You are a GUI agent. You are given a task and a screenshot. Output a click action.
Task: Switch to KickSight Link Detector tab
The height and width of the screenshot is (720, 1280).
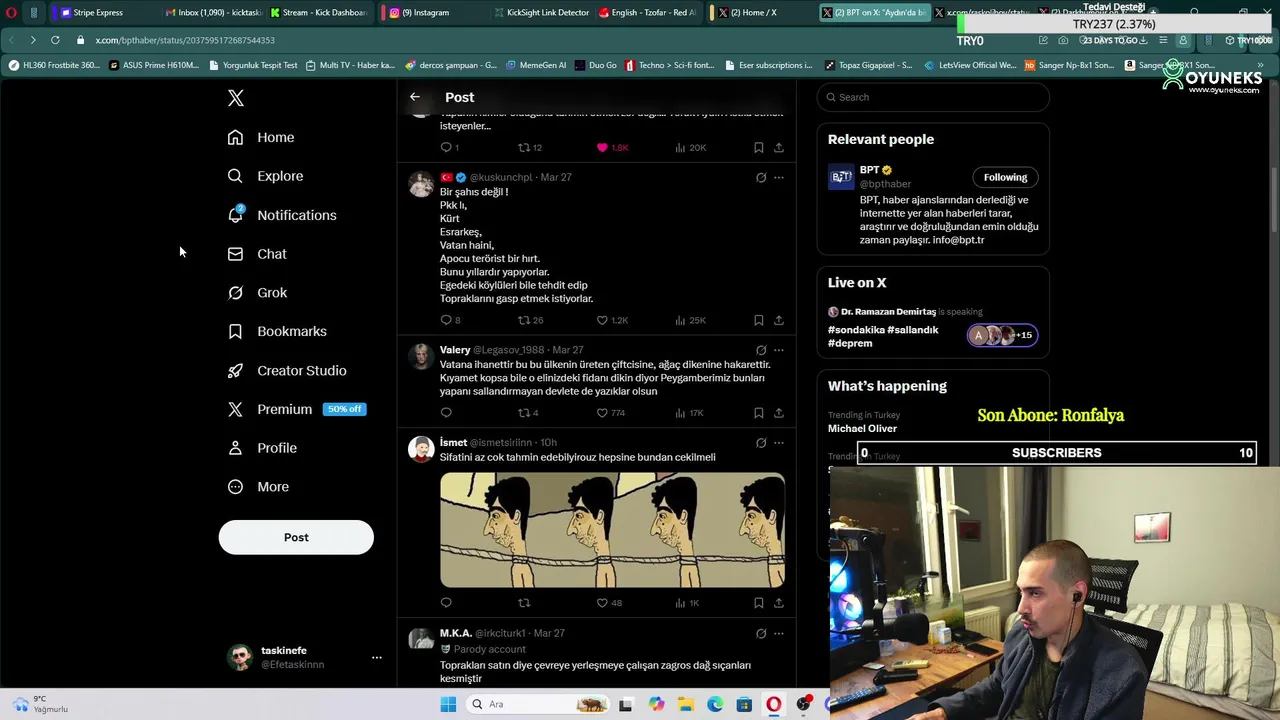pyautogui.click(x=540, y=12)
